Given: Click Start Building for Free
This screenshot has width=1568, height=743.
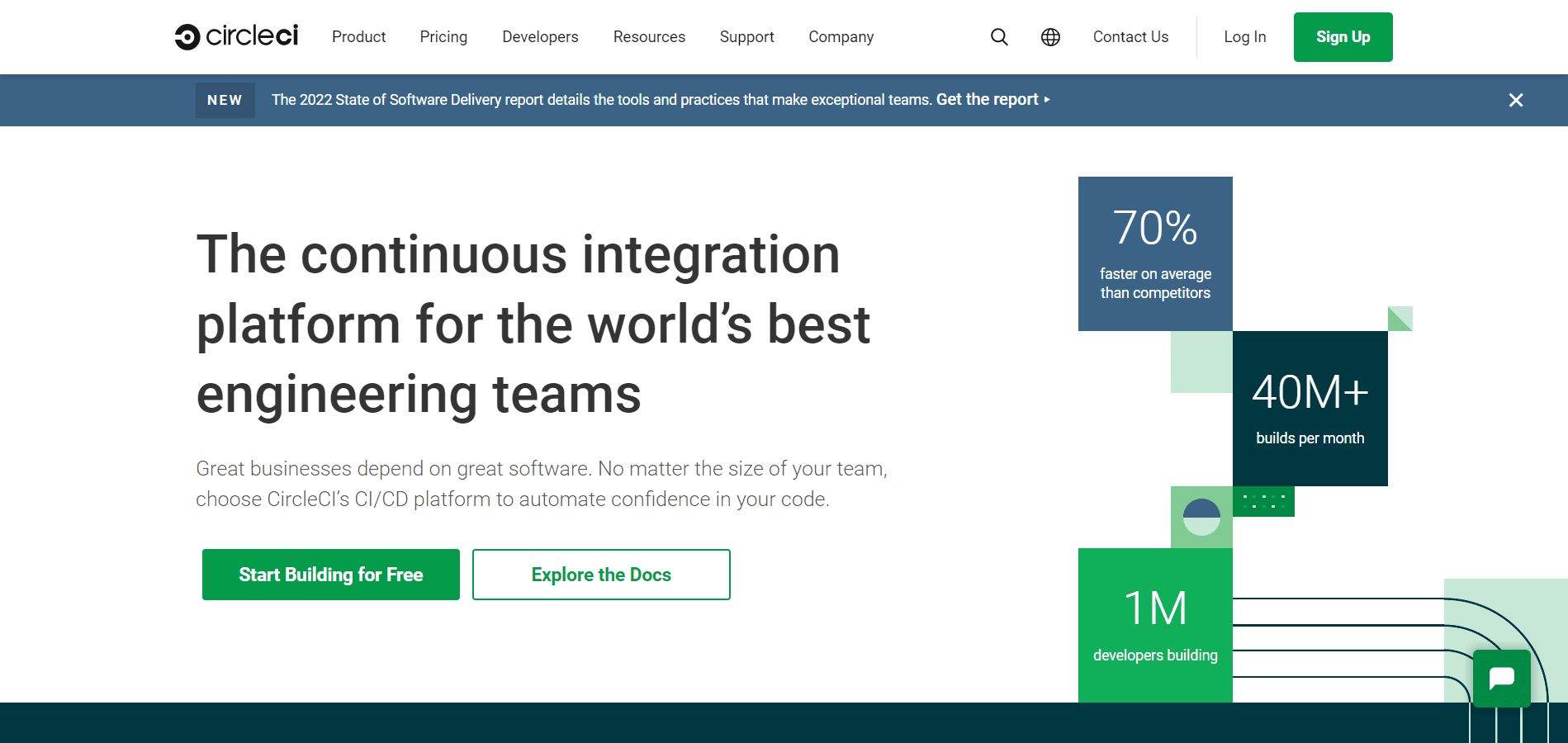Looking at the screenshot, I should pyautogui.click(x=330, y=574).
